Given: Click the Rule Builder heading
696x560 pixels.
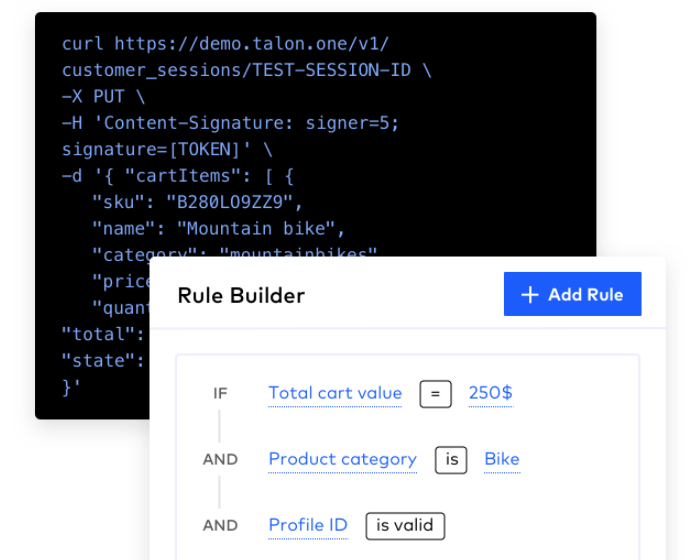Looking at the screenshot, I should (241, 295).
